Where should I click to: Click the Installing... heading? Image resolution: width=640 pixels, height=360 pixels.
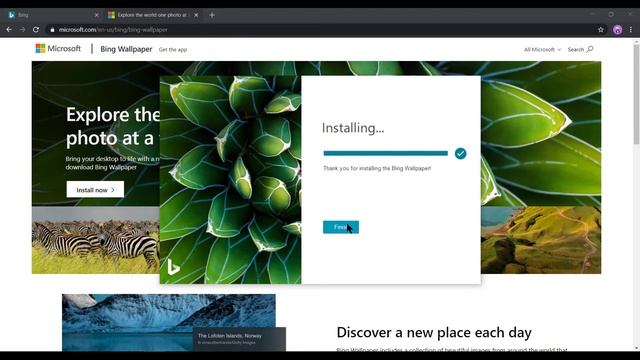[353, 128]
